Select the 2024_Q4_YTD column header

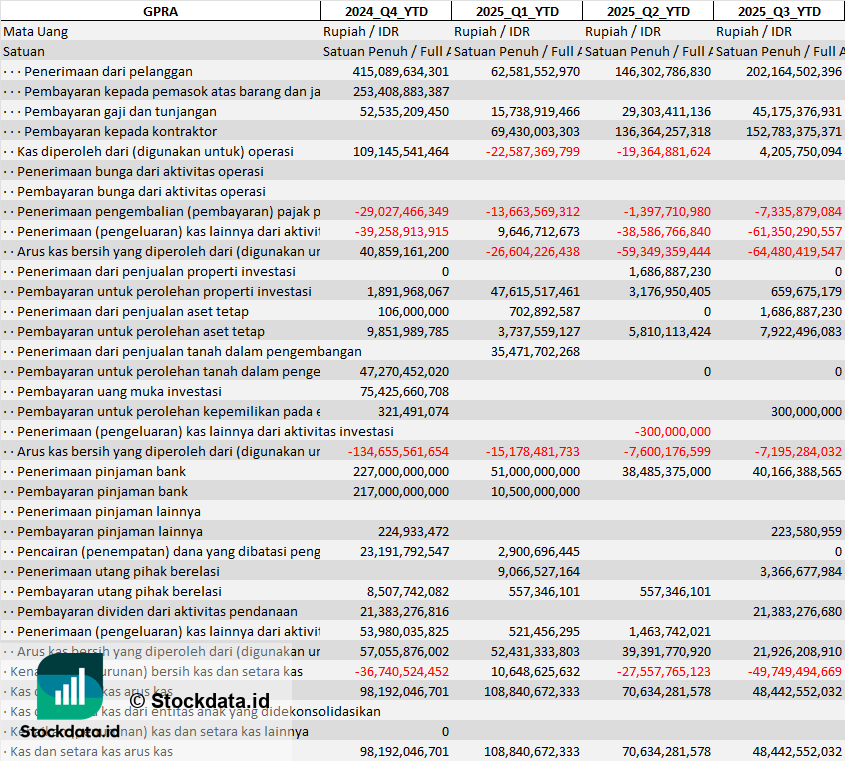pyautogui.click(x=386, y=11)
